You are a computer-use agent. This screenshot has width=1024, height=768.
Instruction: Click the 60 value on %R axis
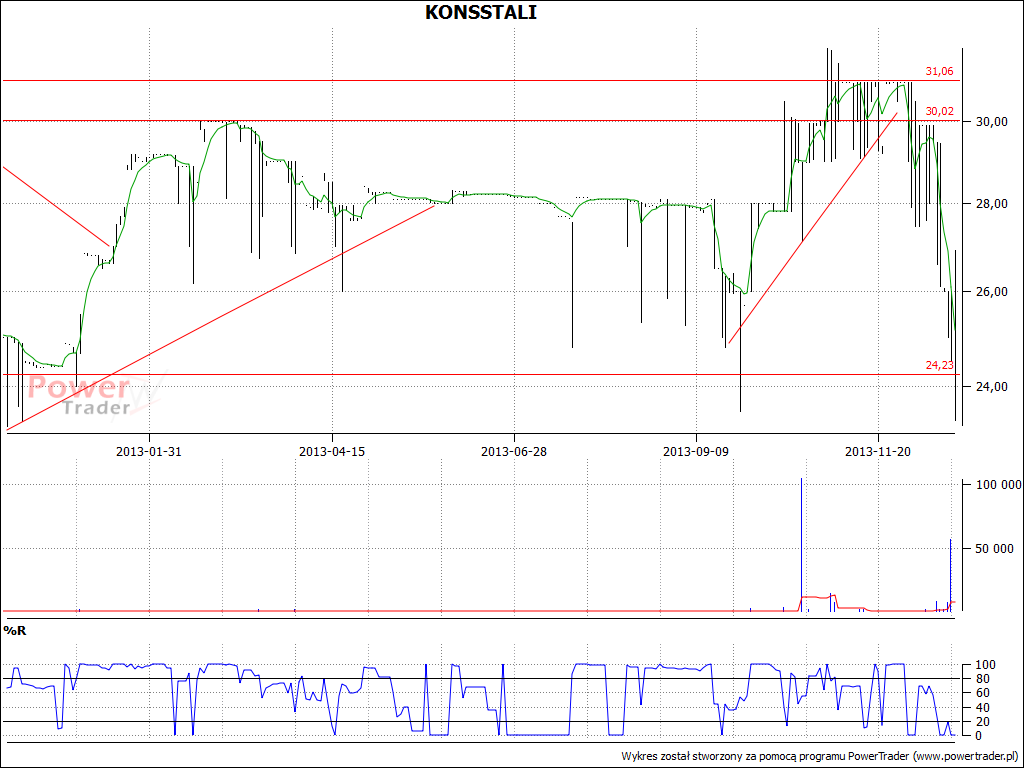coord(982,693)
